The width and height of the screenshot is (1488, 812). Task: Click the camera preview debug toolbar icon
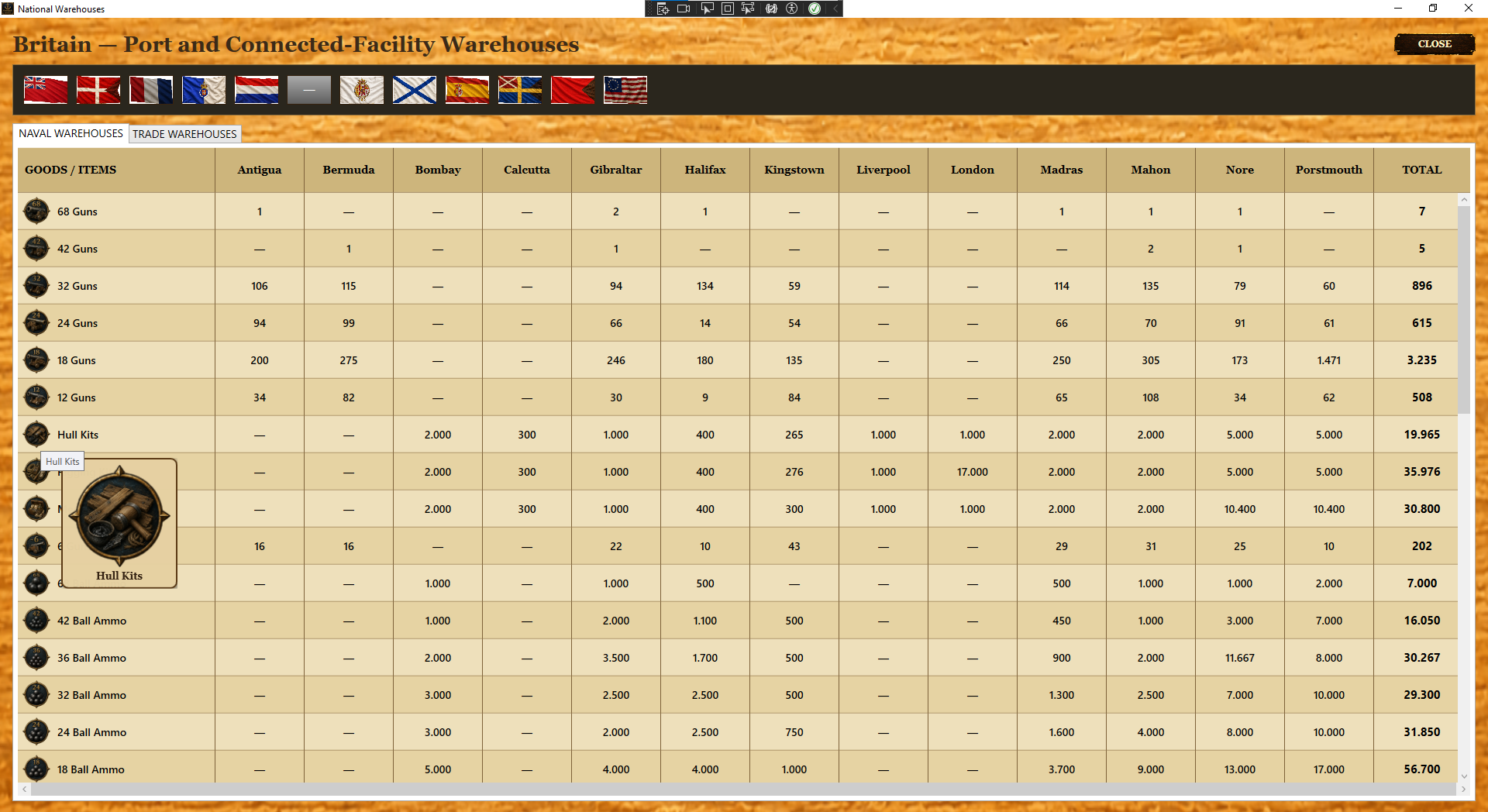point(684,9)
